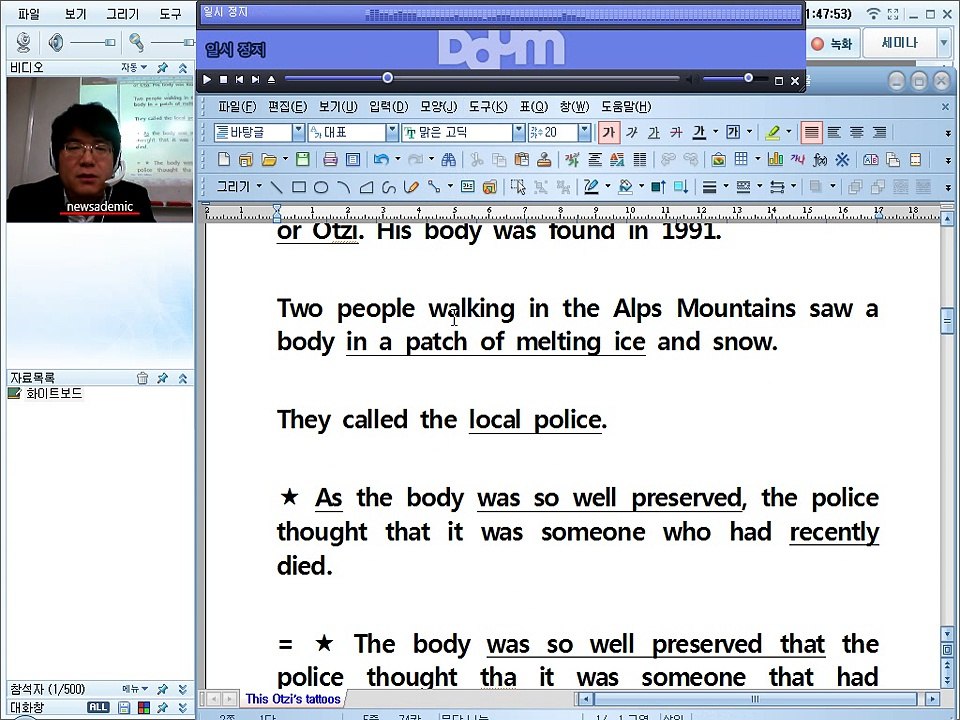Collapse the 자료목록 panel
The image size is (960, 720).
(182, 378)
